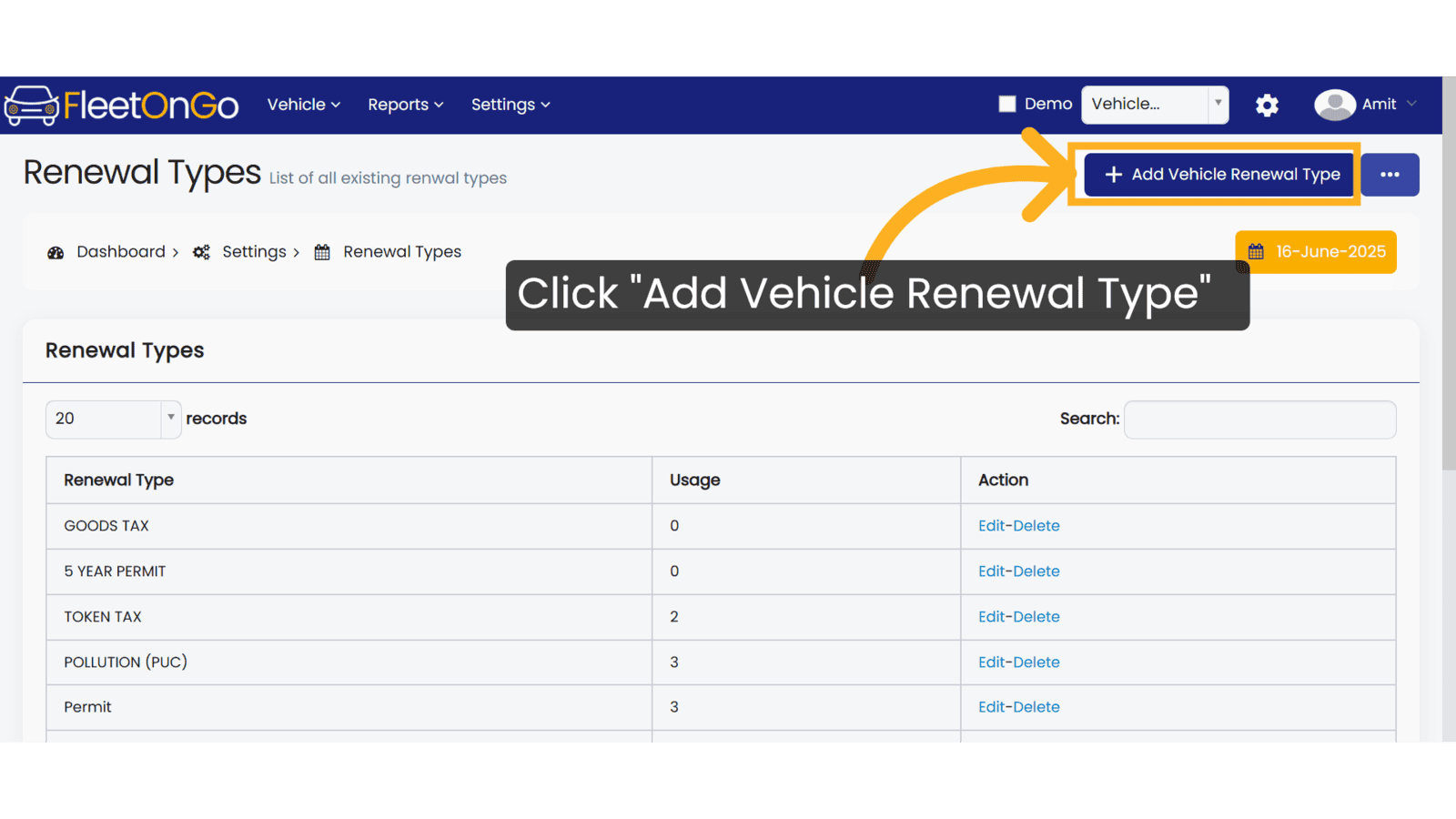Click the FleetOnGo brand name text
This screenshot has width=1456, height=819.
pyautogui.click(x=151, y=106)
